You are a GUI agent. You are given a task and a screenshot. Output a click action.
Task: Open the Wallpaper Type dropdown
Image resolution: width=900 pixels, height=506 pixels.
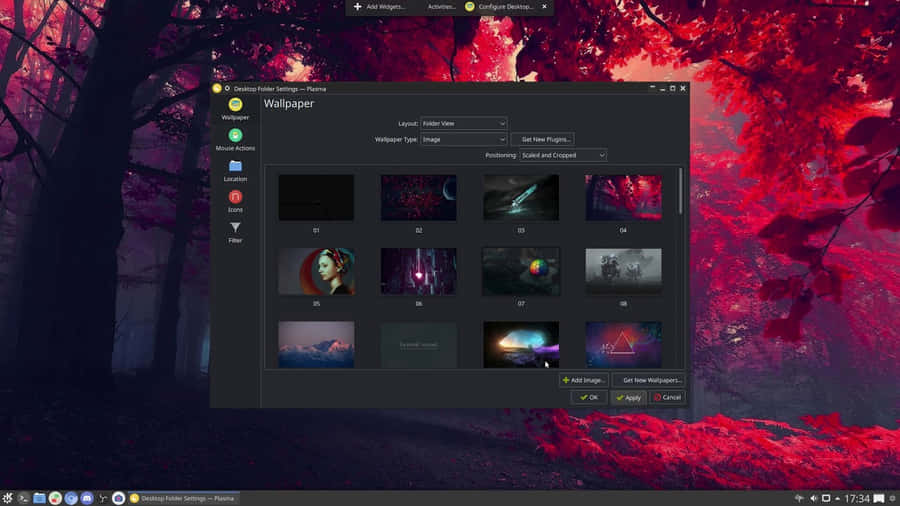point(463,139)
